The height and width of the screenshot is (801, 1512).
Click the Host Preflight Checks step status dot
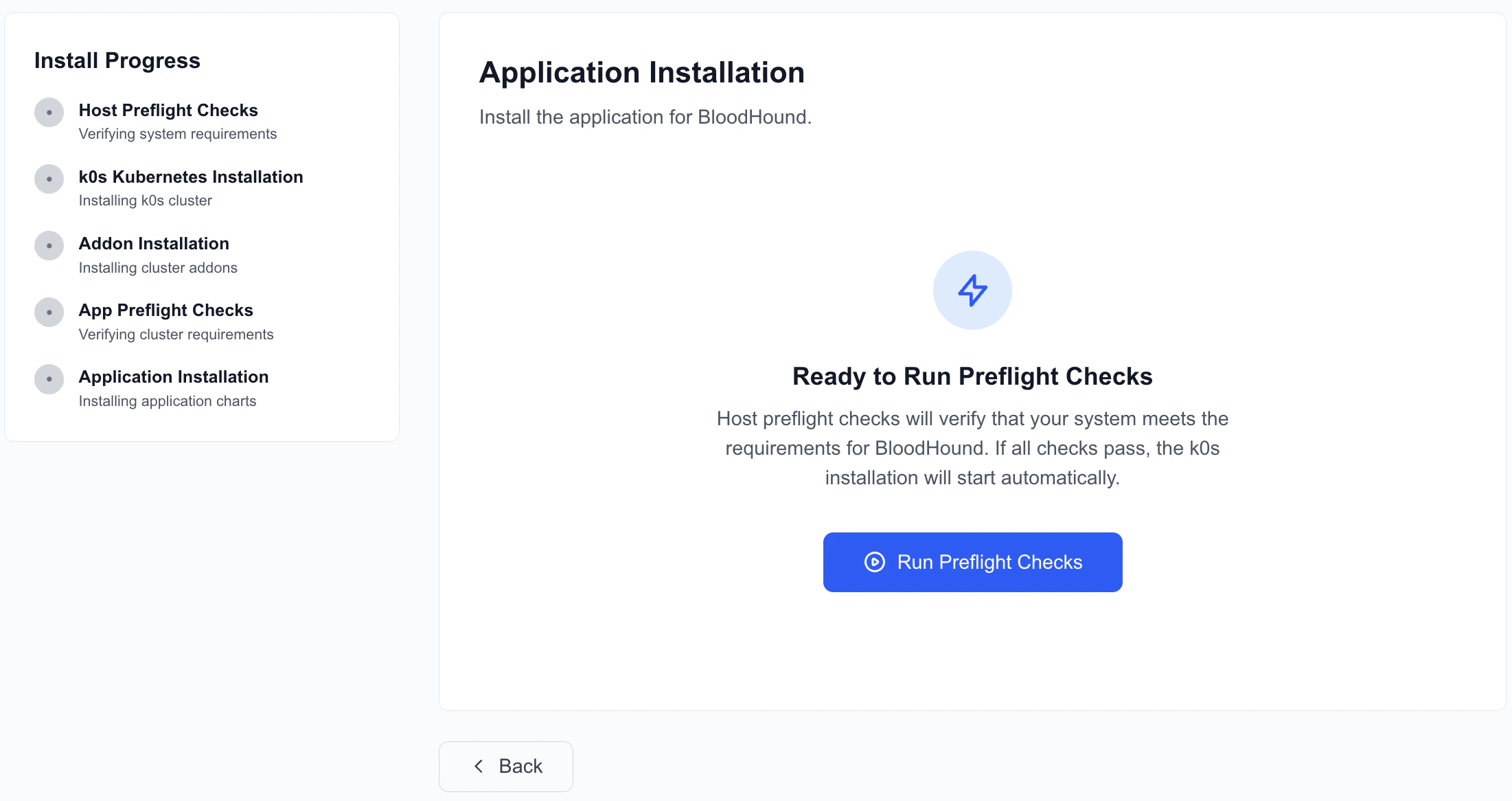pos(49,112)
